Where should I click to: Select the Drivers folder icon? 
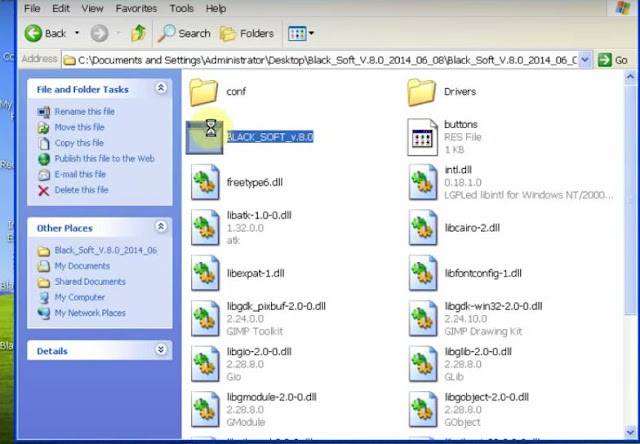pyautogui.click(x=421, y=92)
